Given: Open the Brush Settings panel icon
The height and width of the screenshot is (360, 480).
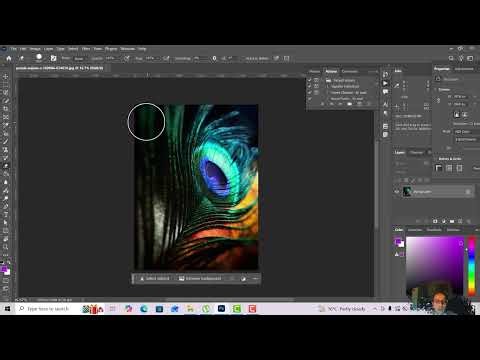Looking at the screenshot, I should tap(53, 58).
